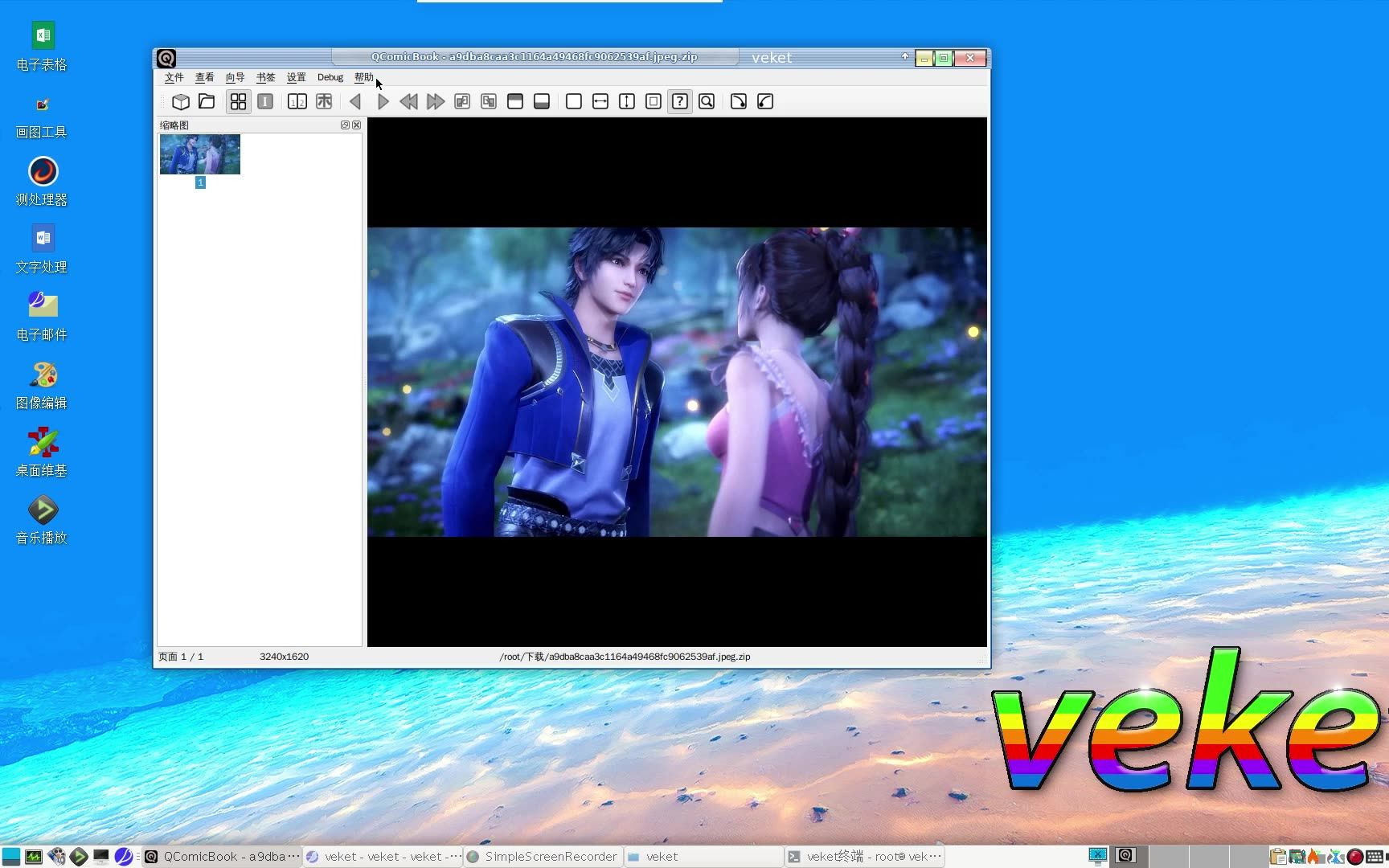Open 图像编辑 desktop icon

click(42, 386)
